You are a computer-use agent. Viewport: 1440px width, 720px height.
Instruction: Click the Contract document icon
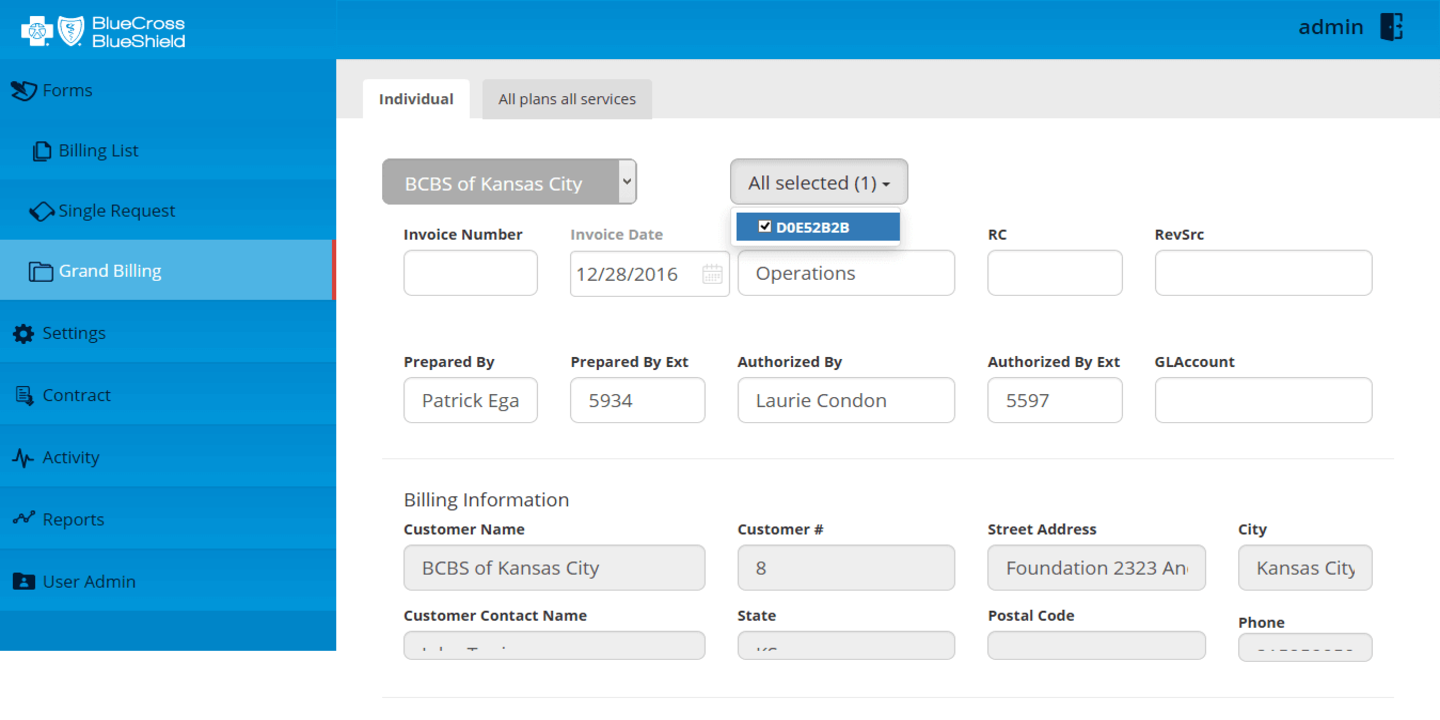(24, 396)
